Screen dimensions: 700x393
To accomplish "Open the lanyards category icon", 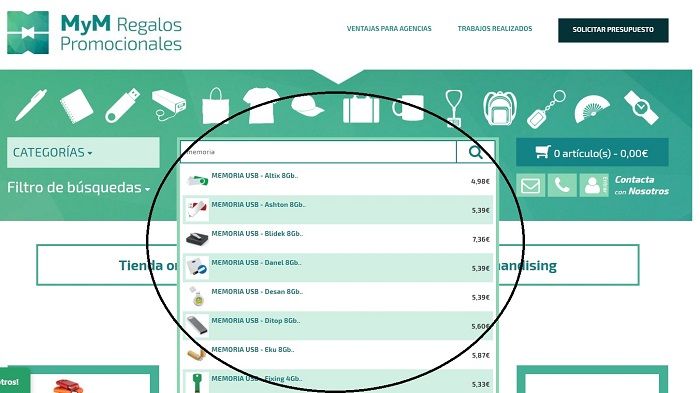I will 454,108.
